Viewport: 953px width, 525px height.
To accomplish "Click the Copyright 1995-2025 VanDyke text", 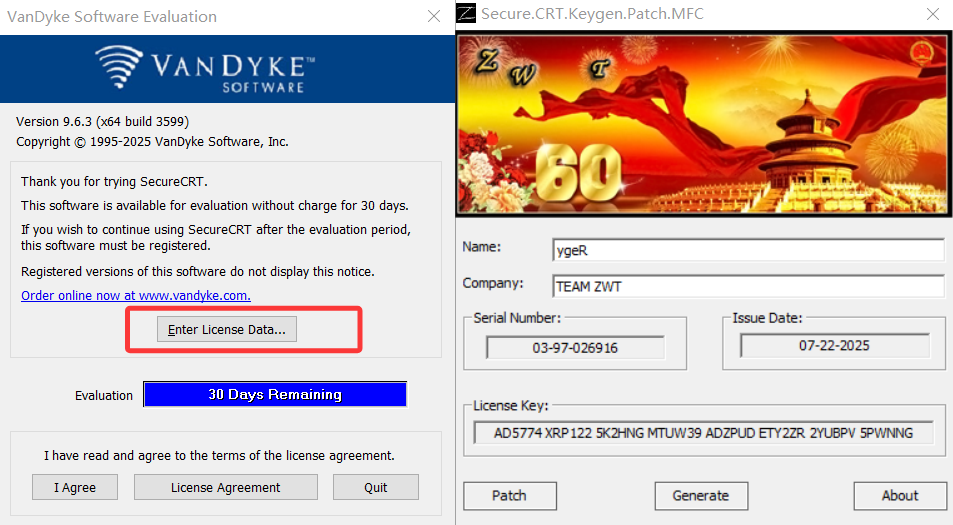I will click(x=152, y=142).
